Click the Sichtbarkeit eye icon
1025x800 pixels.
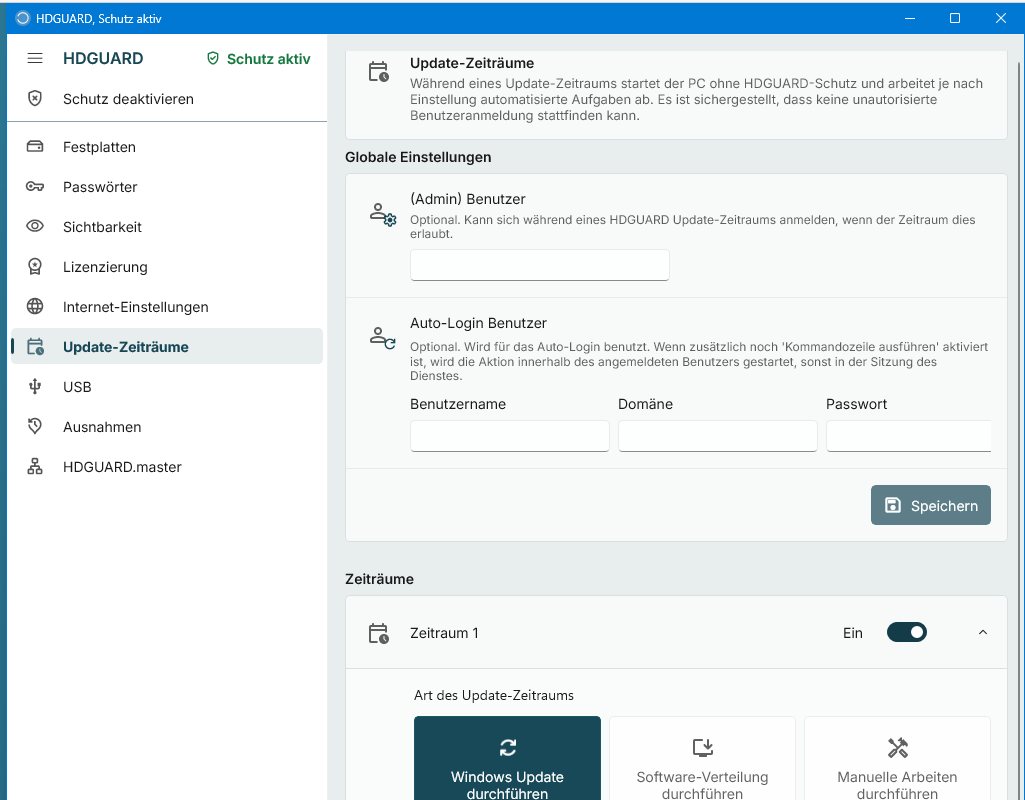pyautogui.click(x=35, y=226)
